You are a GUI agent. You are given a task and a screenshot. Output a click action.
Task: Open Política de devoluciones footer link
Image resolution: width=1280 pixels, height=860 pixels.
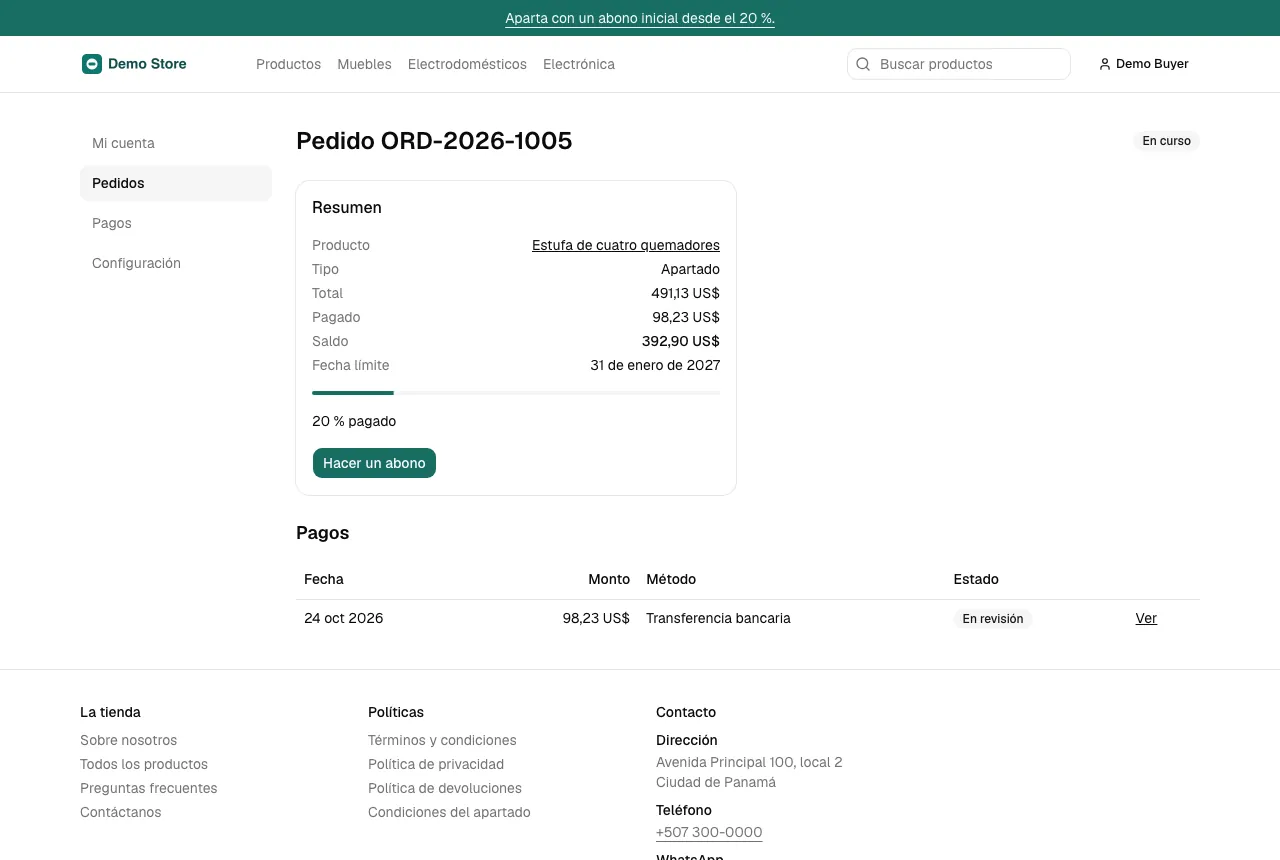(445, 788)
